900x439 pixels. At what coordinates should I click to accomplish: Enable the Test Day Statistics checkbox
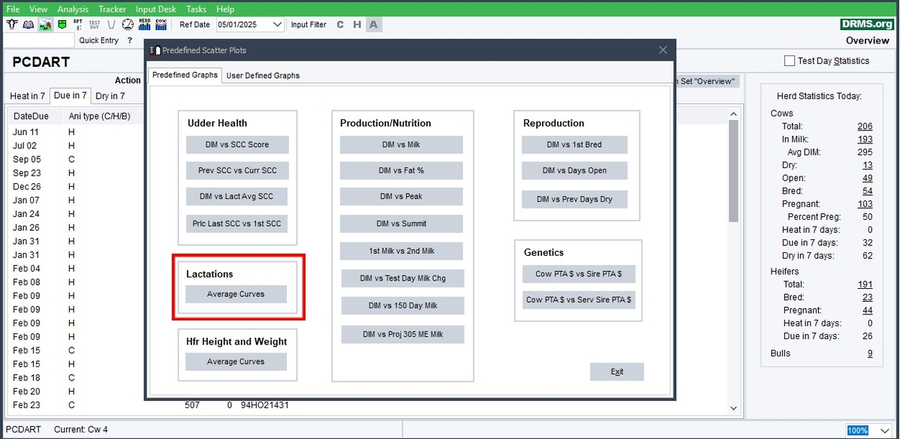point(790,61)
